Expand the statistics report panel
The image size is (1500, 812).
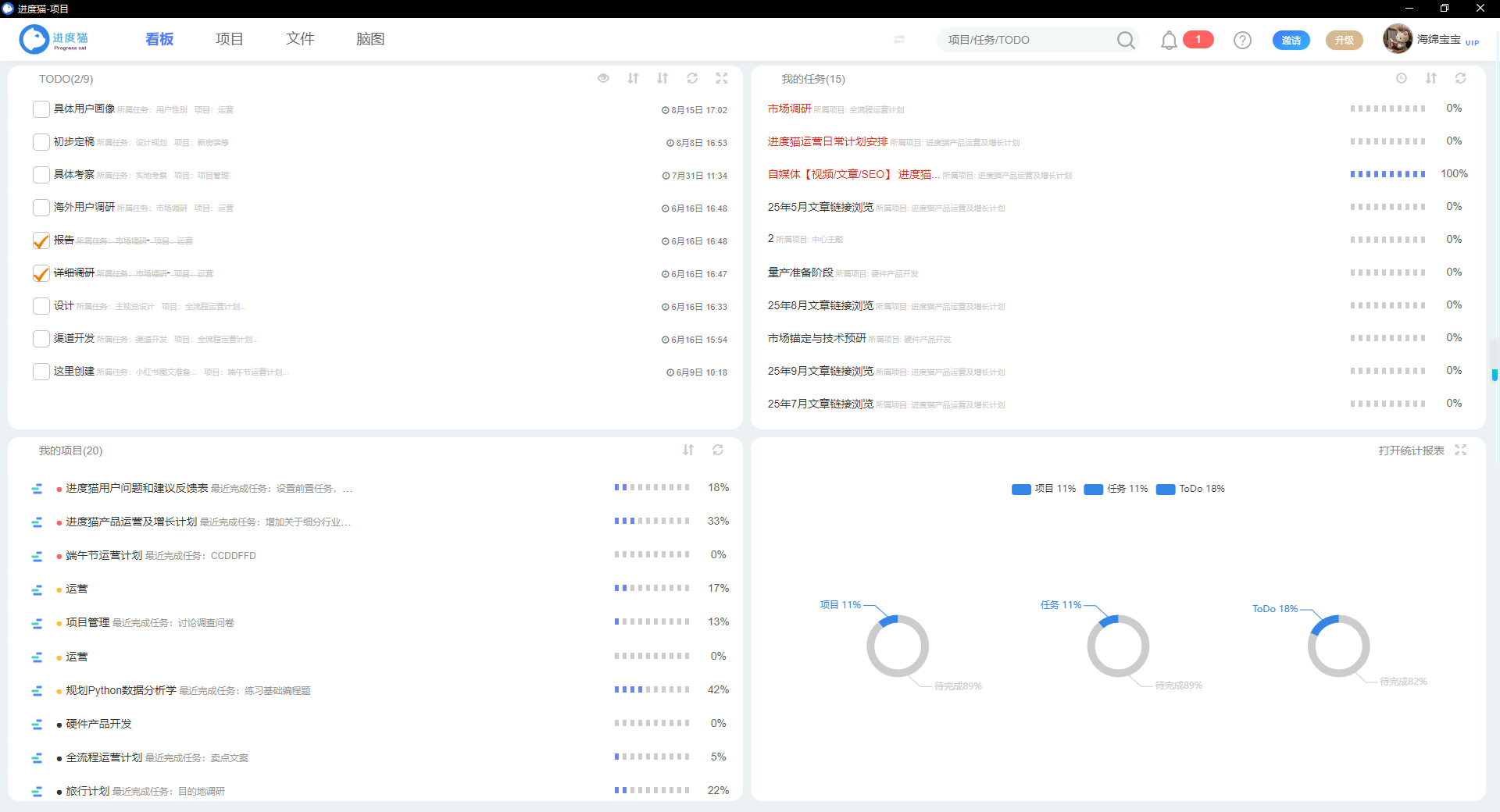[1462, 450]
